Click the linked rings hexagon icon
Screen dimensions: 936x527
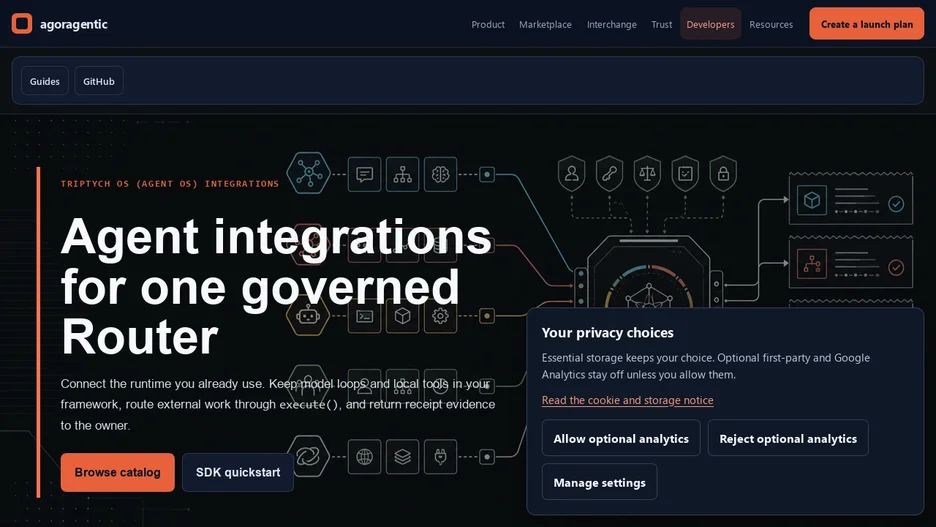309,457
